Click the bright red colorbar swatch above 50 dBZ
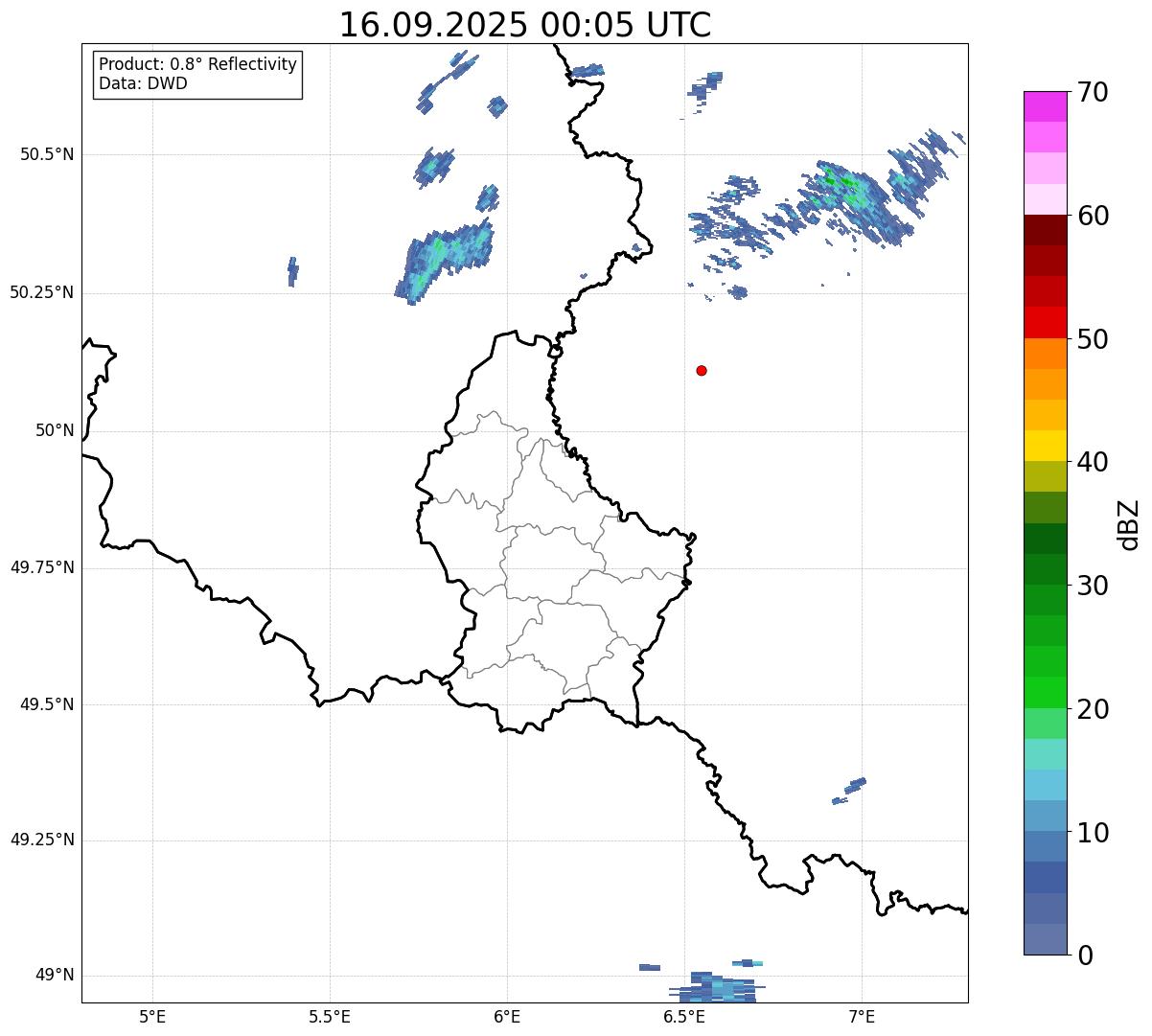Viewport: 1152px width, 1036px height. (1046, 323)
